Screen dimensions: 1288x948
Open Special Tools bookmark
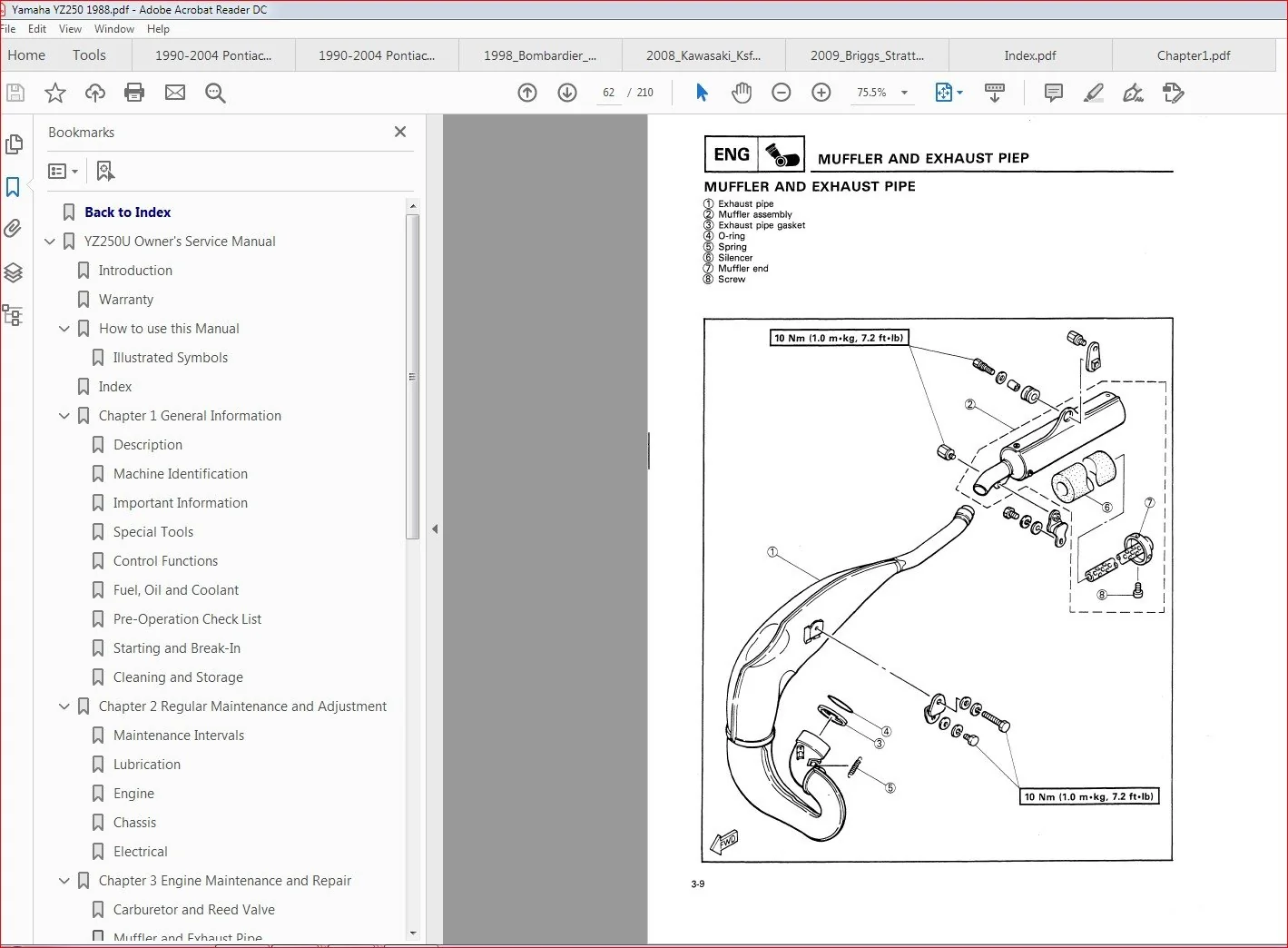point(153,532)
